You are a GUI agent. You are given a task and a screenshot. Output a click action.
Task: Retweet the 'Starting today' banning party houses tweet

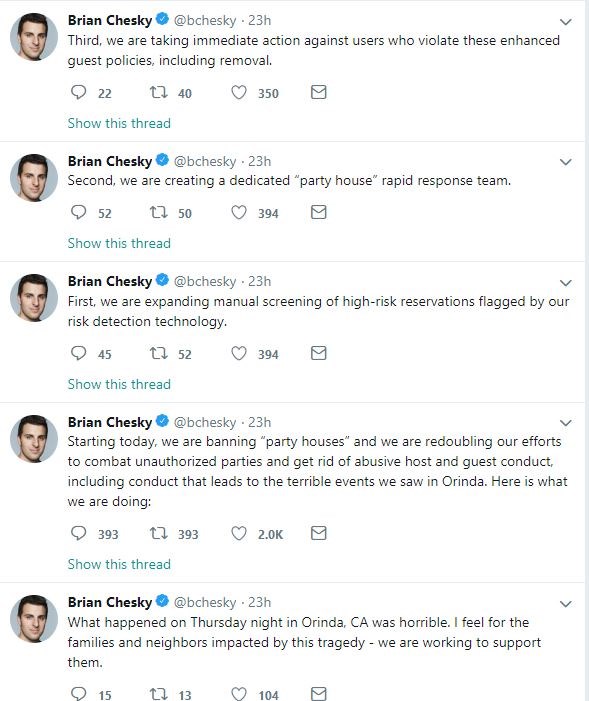click(x=158, y=533)
